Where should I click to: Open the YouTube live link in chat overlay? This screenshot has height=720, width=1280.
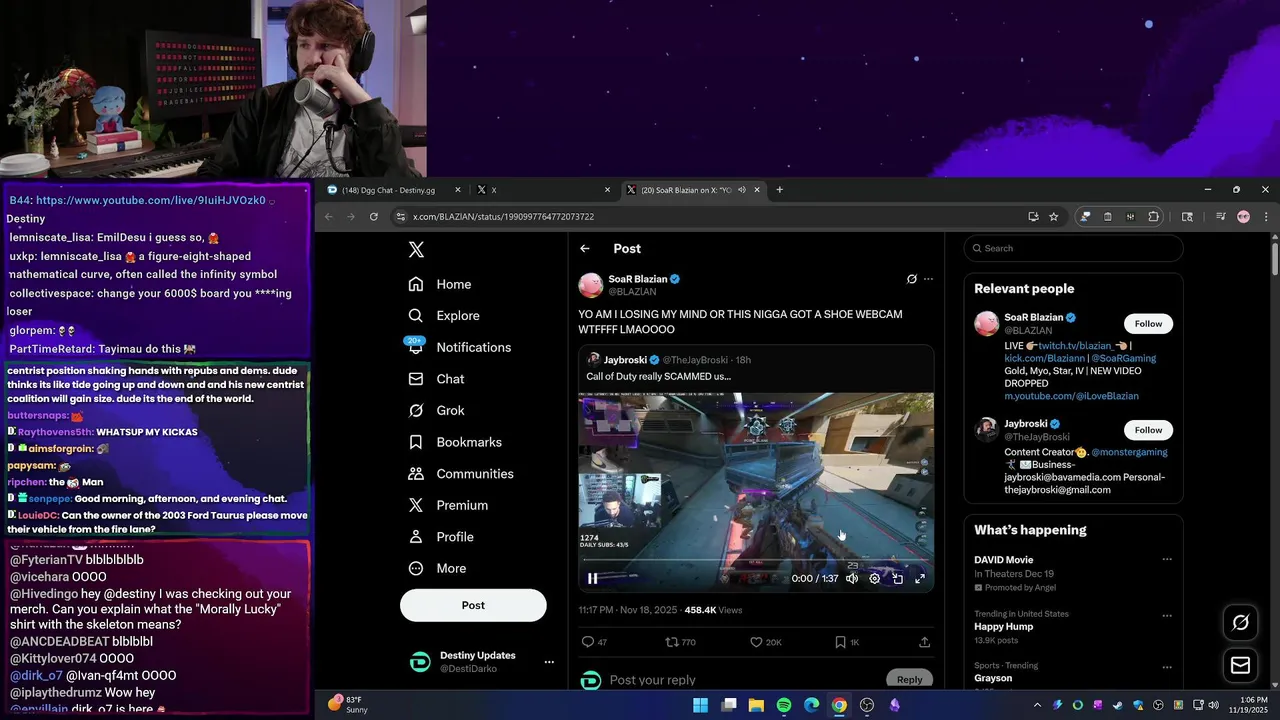[151, 200]
